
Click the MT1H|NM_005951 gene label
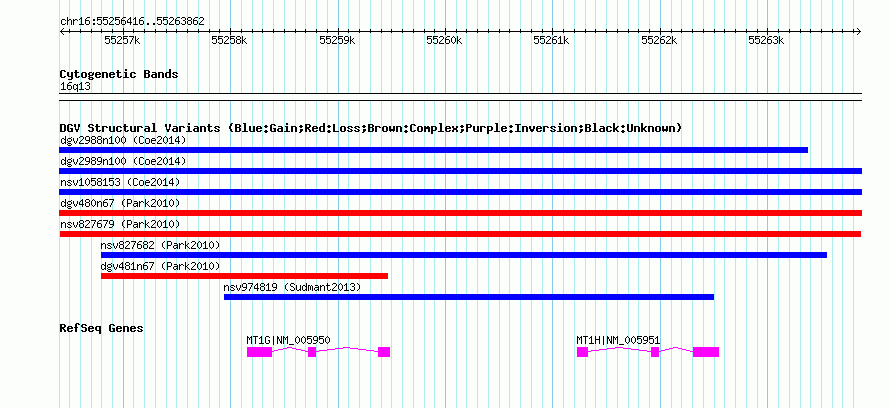[618, 340]
